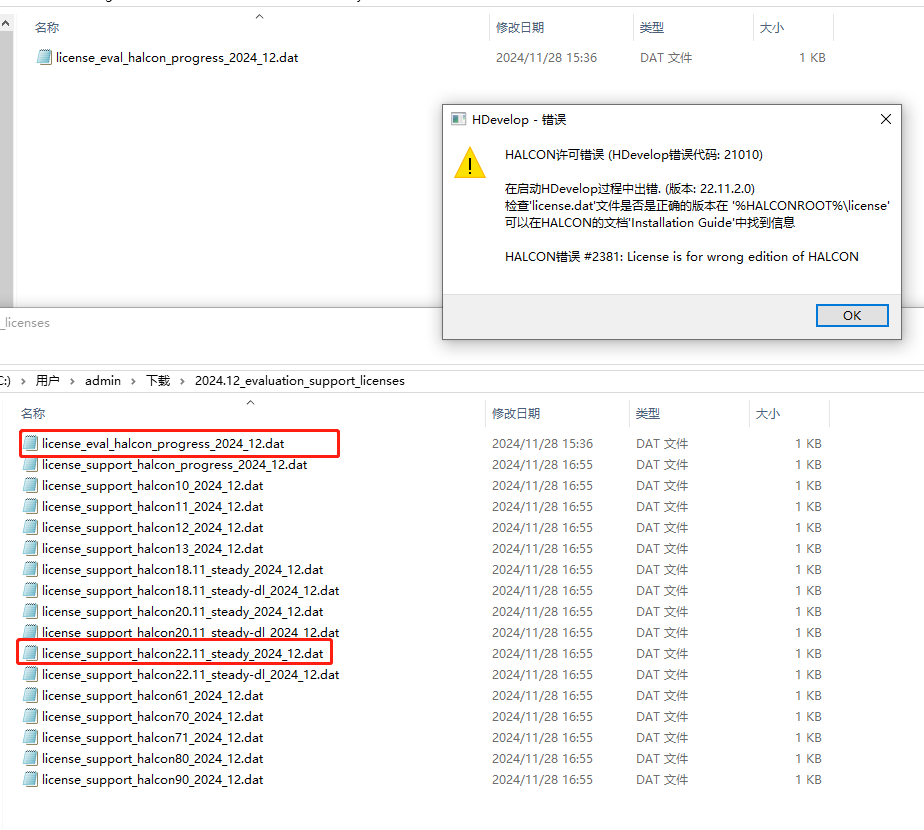Click the file icon of license_support_halcon61_2024_12.dat

[x=31, y=696]
